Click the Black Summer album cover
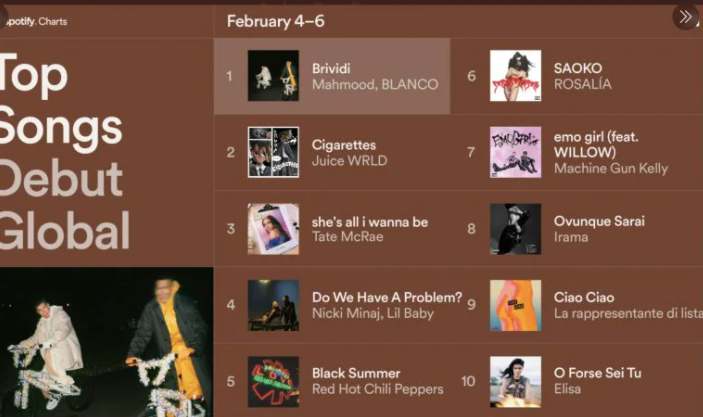Image resolution: width=703 pixels, height=417 pixels. (273, 381)
